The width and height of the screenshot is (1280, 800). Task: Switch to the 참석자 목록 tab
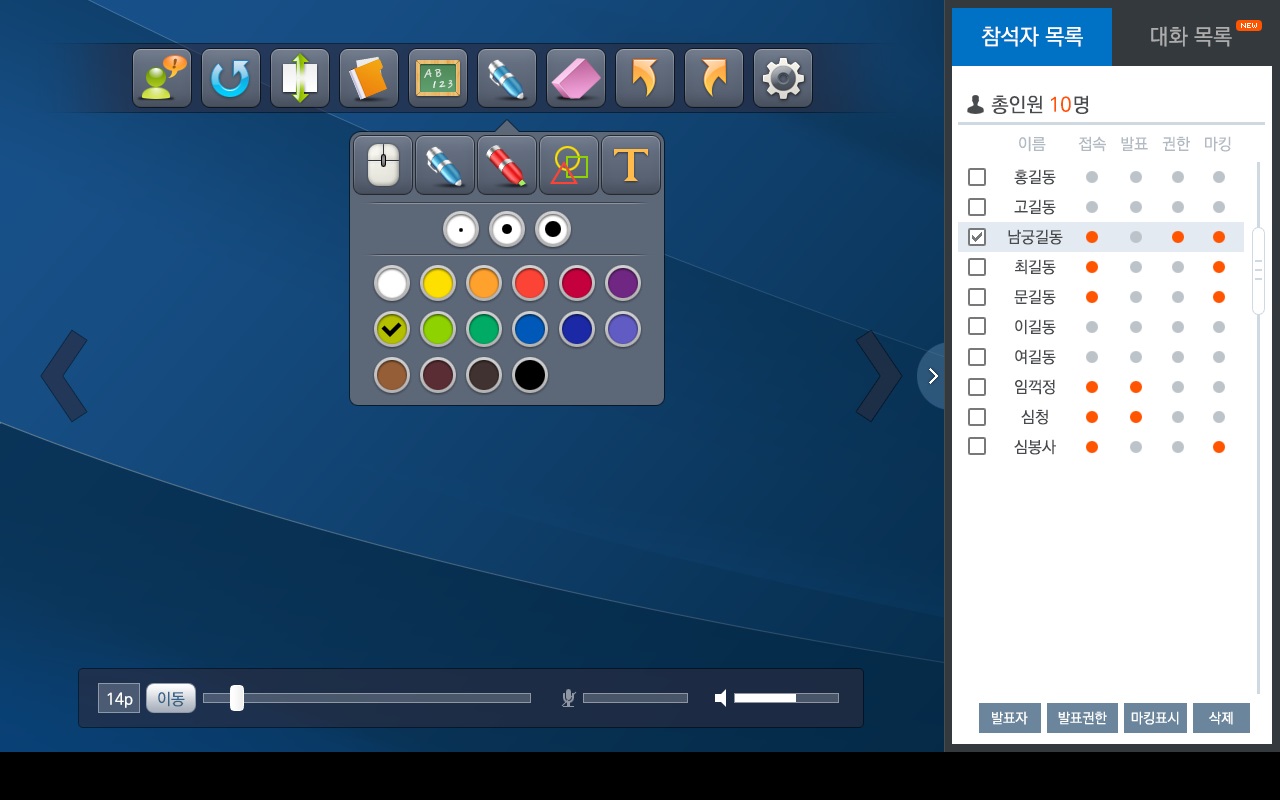(1032, 37)
